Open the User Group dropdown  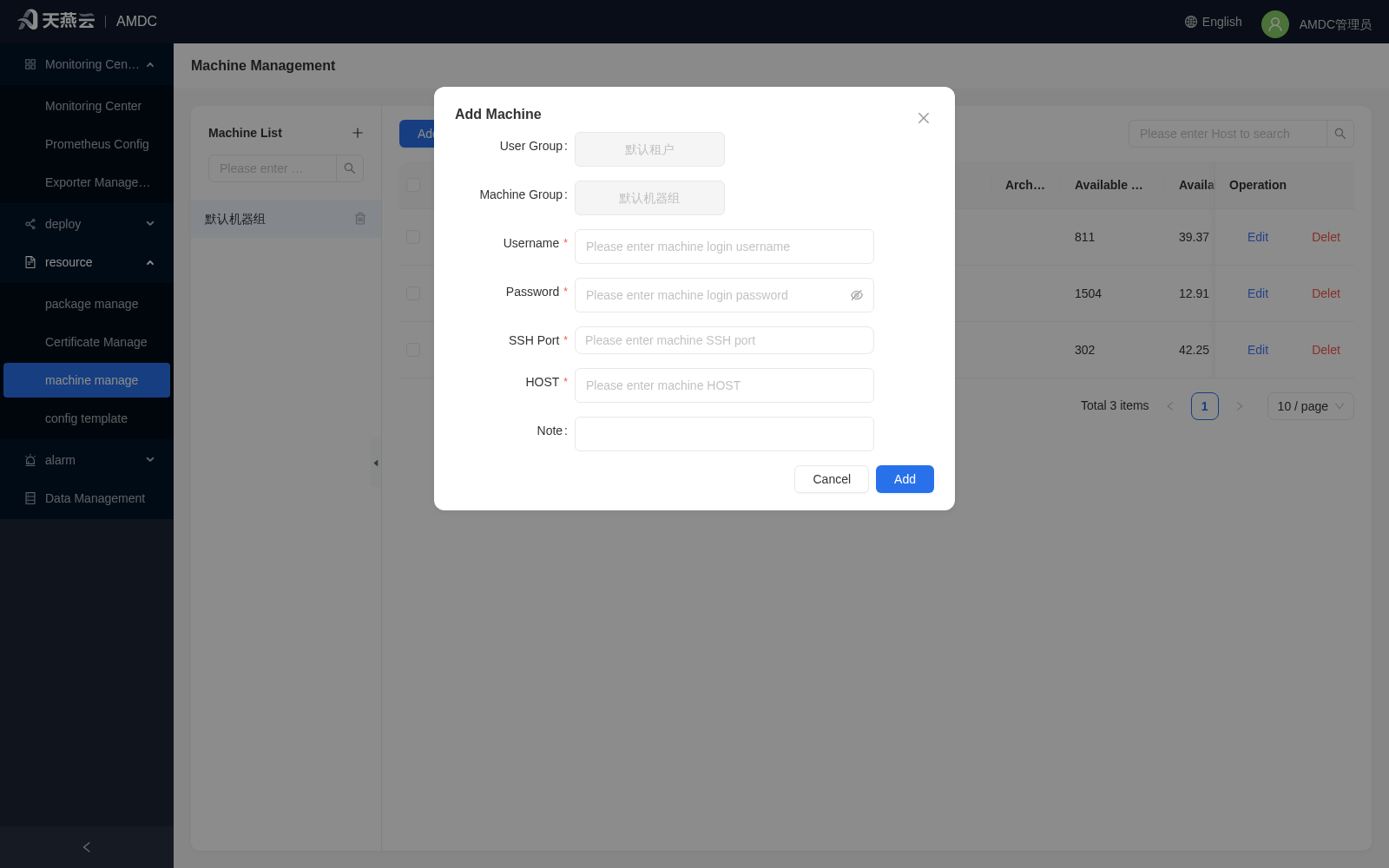click(649, 149)
